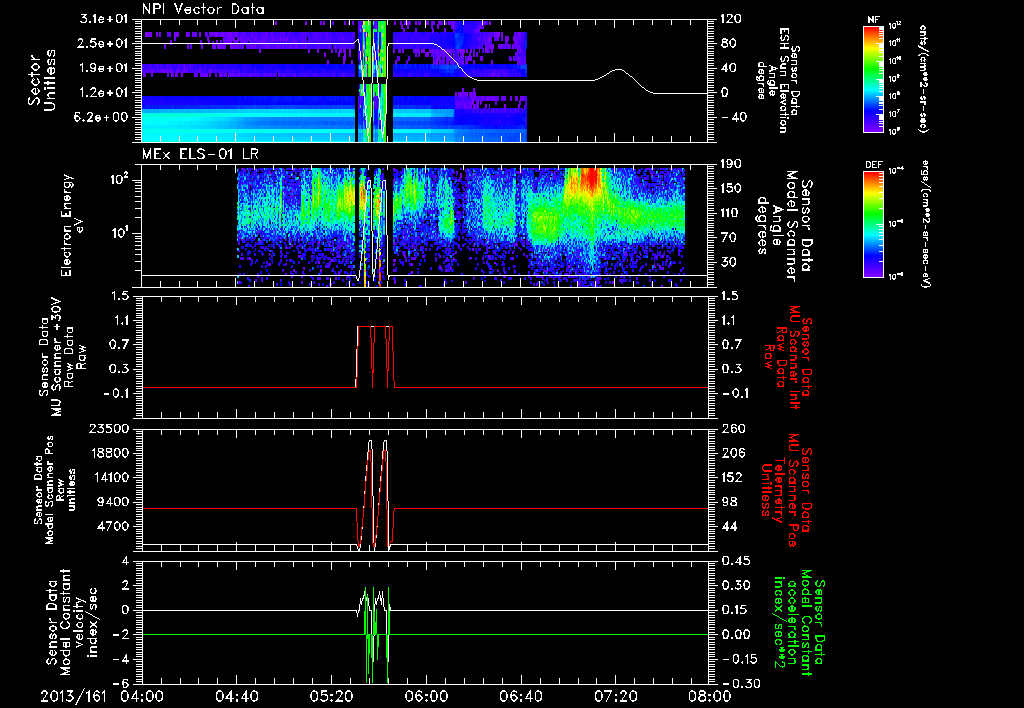This screenshot has width=1024, height=708.
Task: Select the green acceleration axis label
Action: pyautogui.click(x=800, y=622)
